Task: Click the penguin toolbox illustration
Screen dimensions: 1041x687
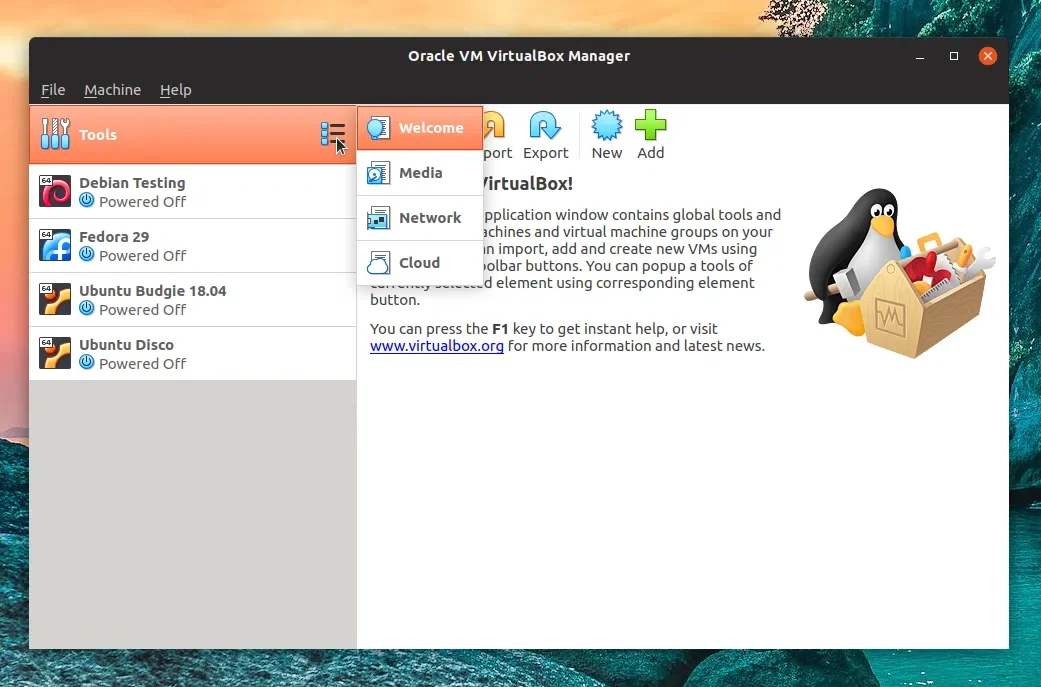Action: click(x=900, y=273)
